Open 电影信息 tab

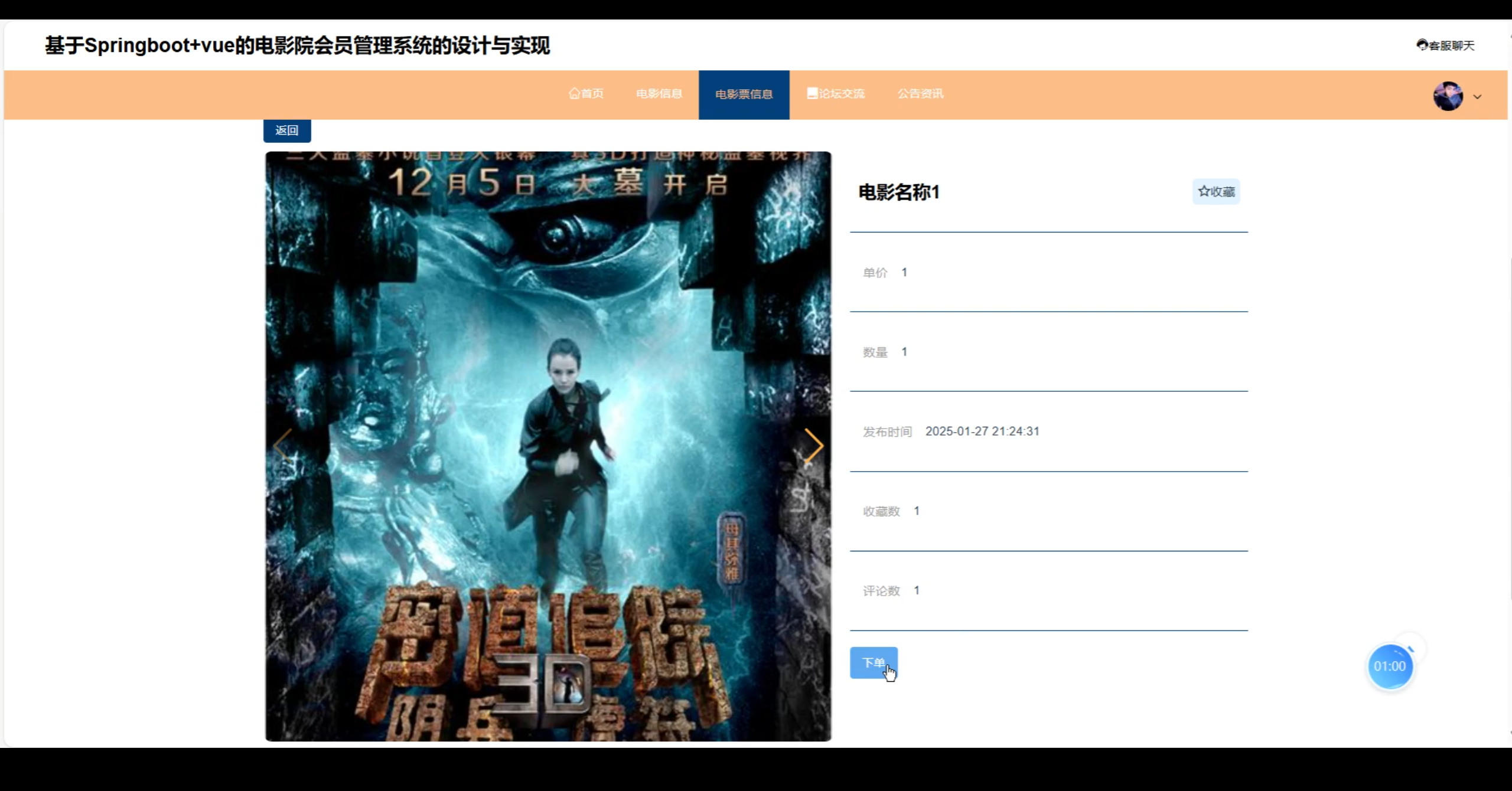(659, 94)
